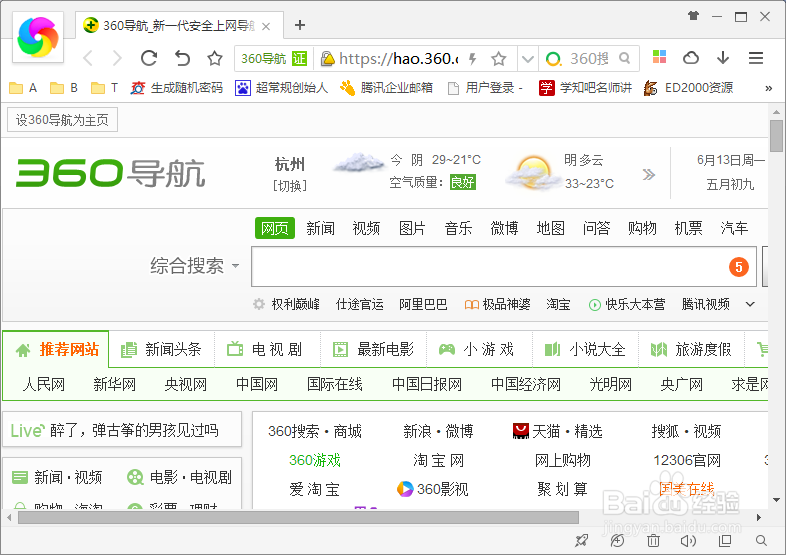Click the favorites star beside undo icon
Viewport: 786px width, 555px height.
(x=215, y=59)
